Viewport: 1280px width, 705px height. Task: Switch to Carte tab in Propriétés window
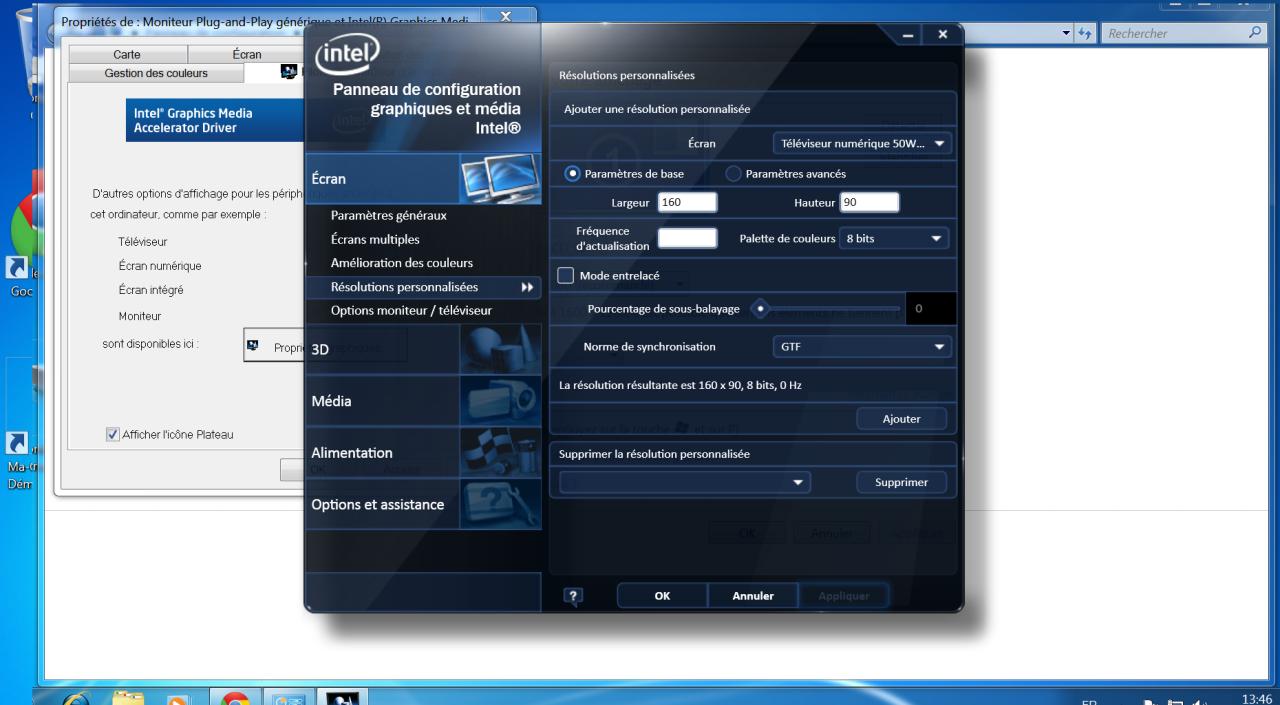(127, 55)
